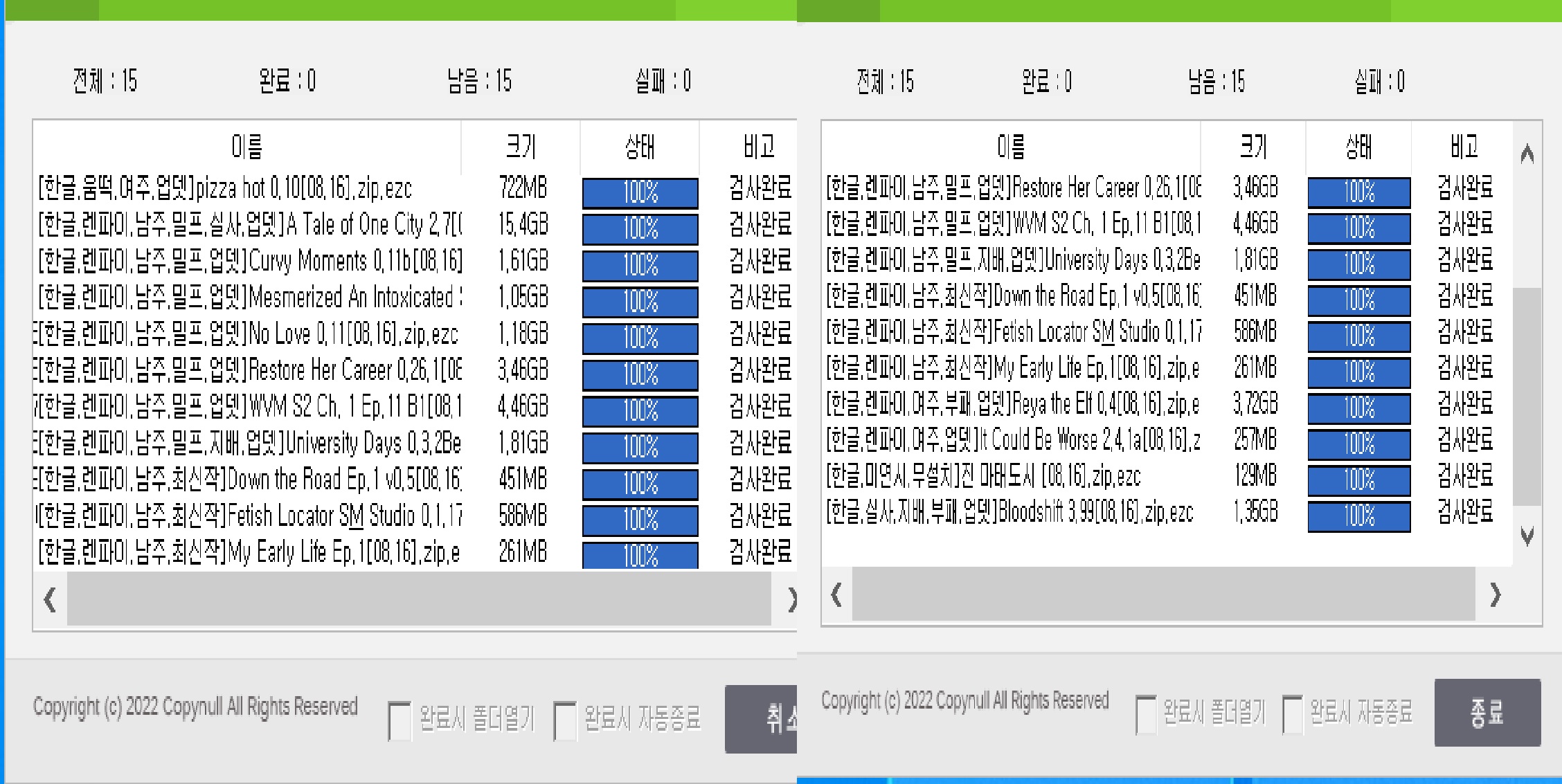
Task: Enable 완료시 폴더열기 checkbox in left window
Action: click(400, 720)
